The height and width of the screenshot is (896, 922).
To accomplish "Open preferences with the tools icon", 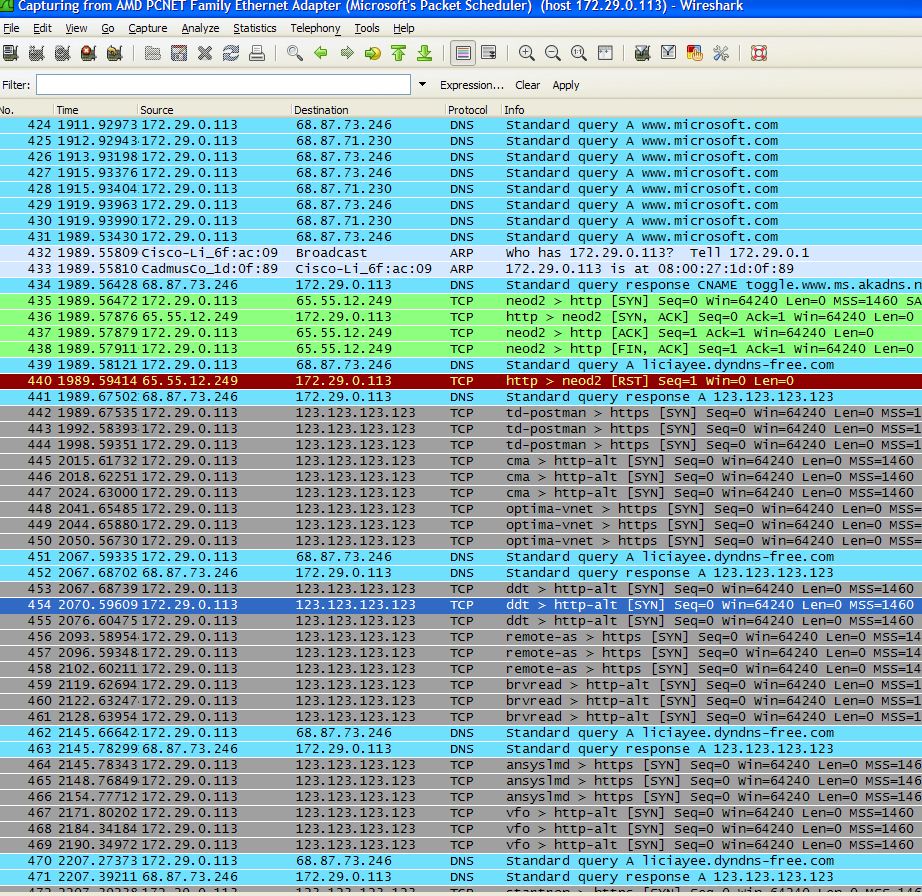I will tap(721, 54).
